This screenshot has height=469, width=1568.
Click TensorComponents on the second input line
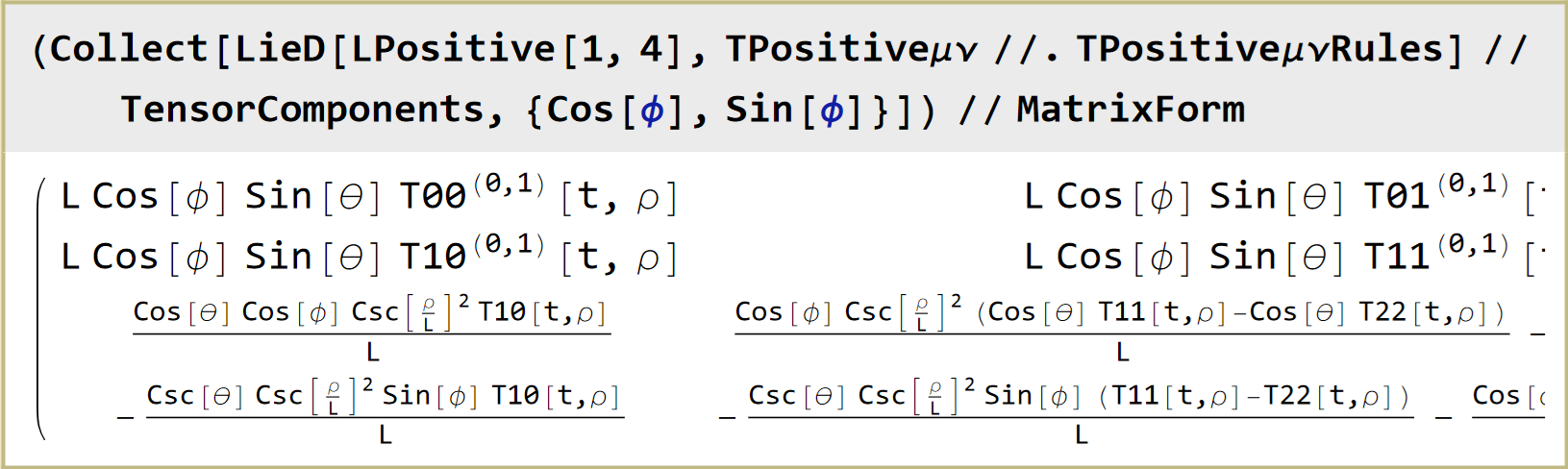click(303, 110)
